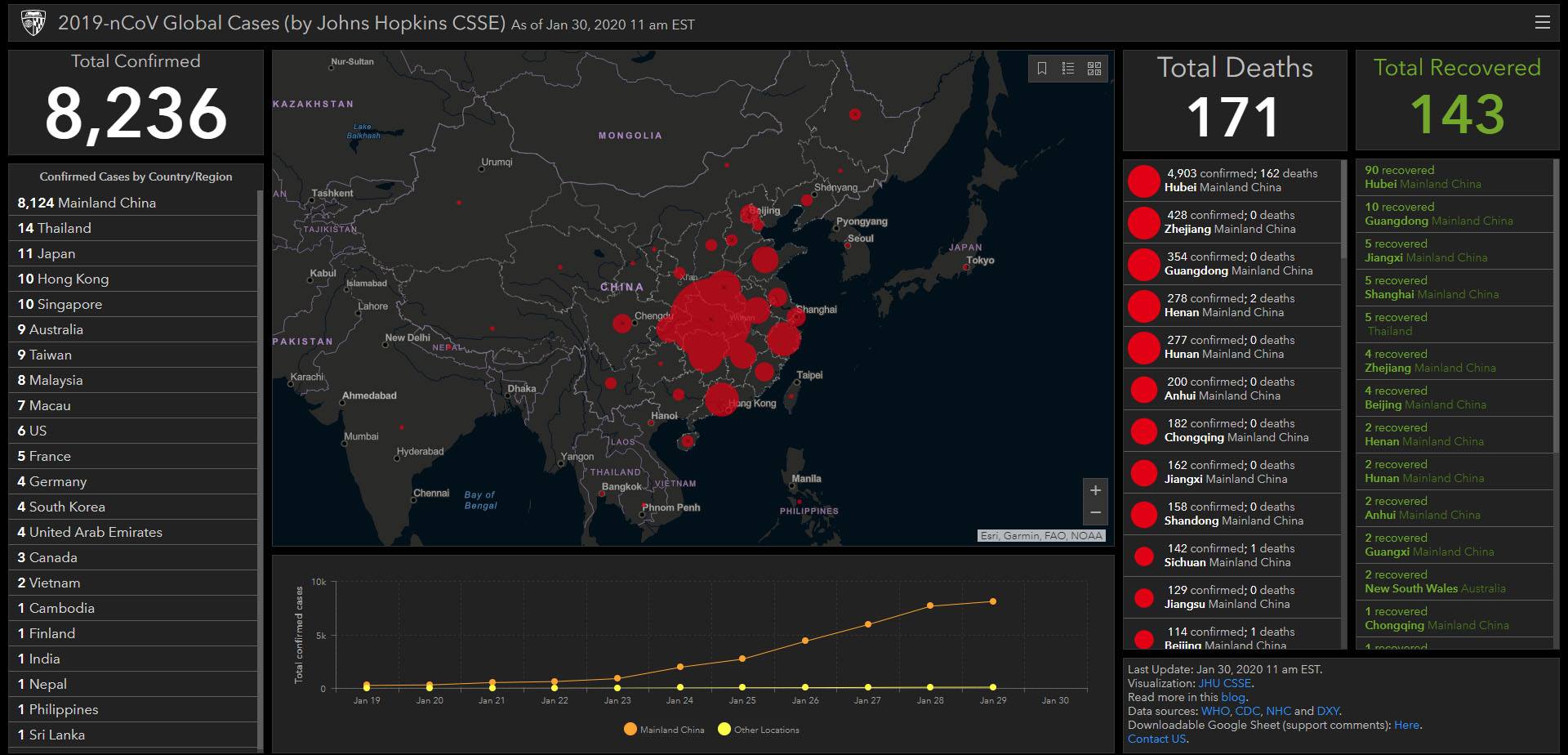This screenshot has width=1568, height=755.
Task: Select '2 Vietnam' in country list
Action: tap(133, 583)
